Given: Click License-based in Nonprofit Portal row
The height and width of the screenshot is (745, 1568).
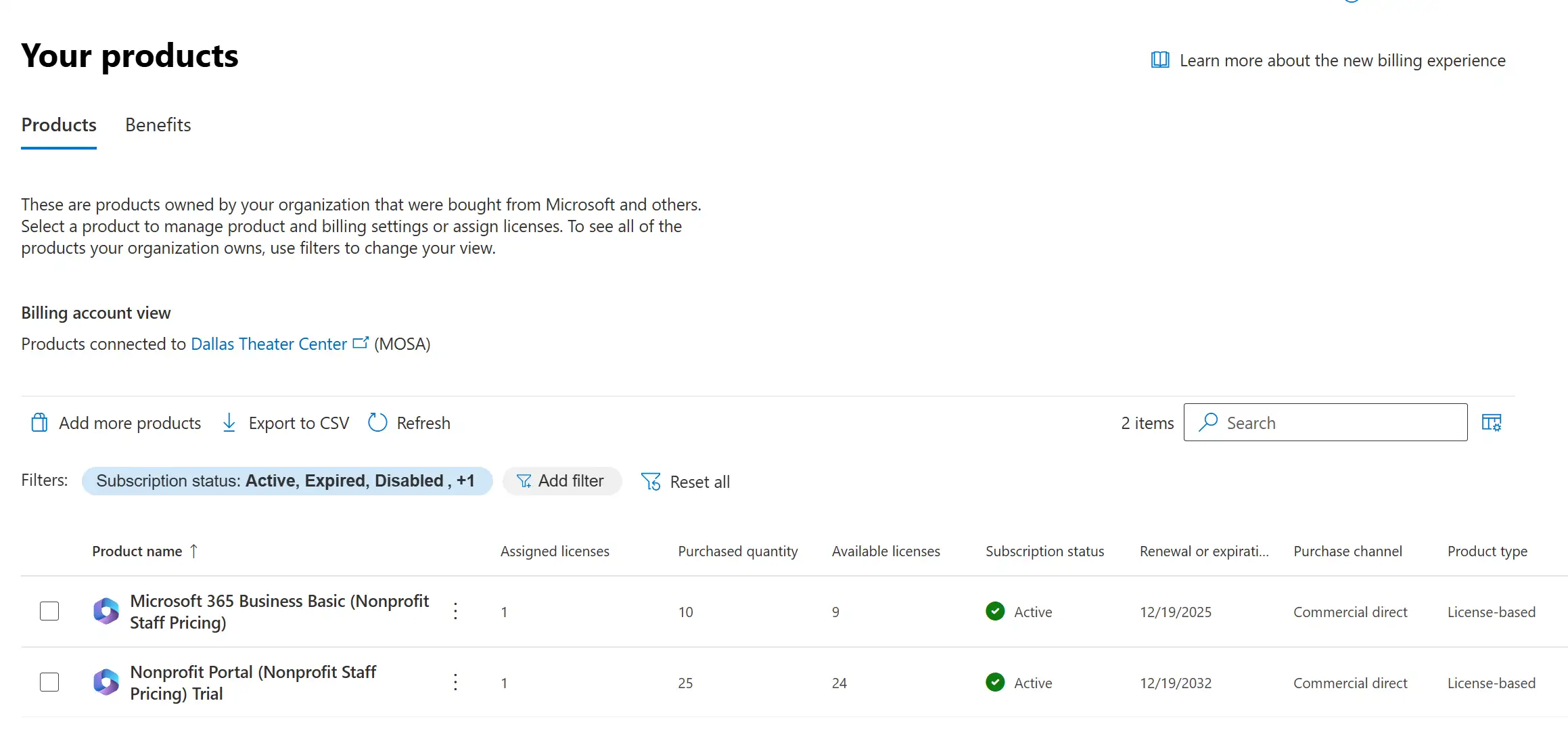Looking at the screenshot, I should click(x=1492, y=683).
